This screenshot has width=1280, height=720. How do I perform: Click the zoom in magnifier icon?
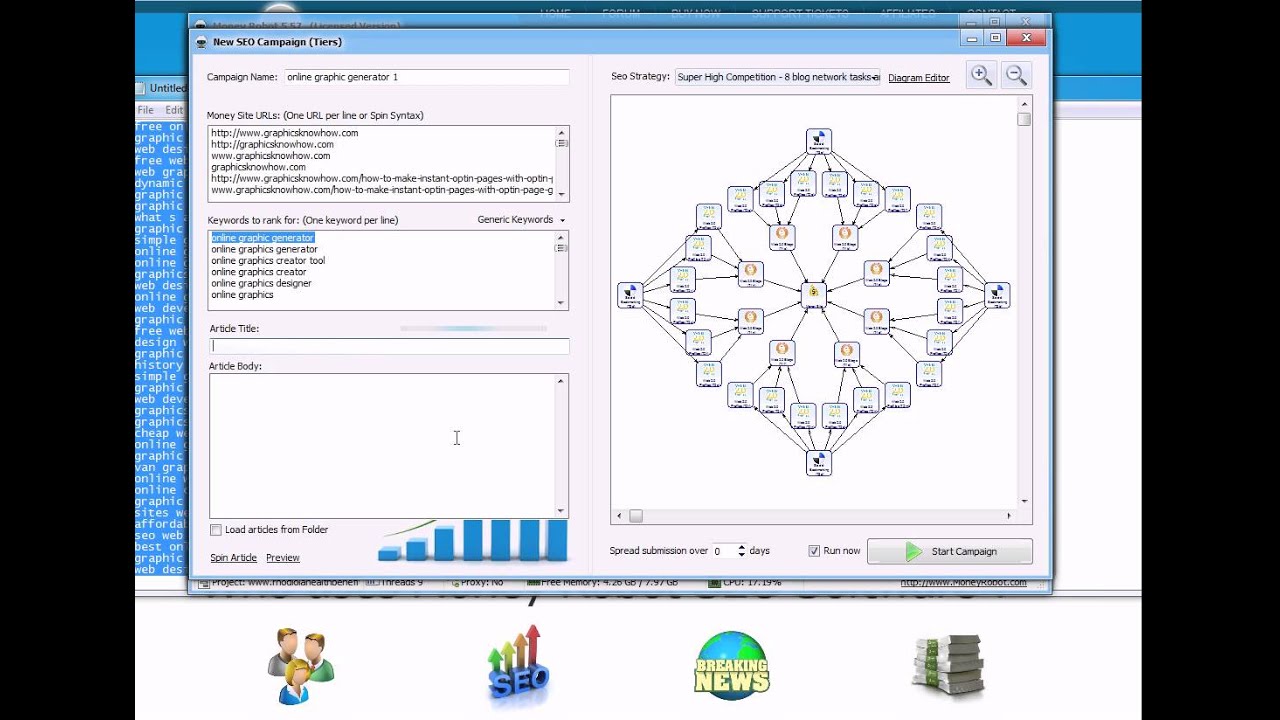coord(981,76)
